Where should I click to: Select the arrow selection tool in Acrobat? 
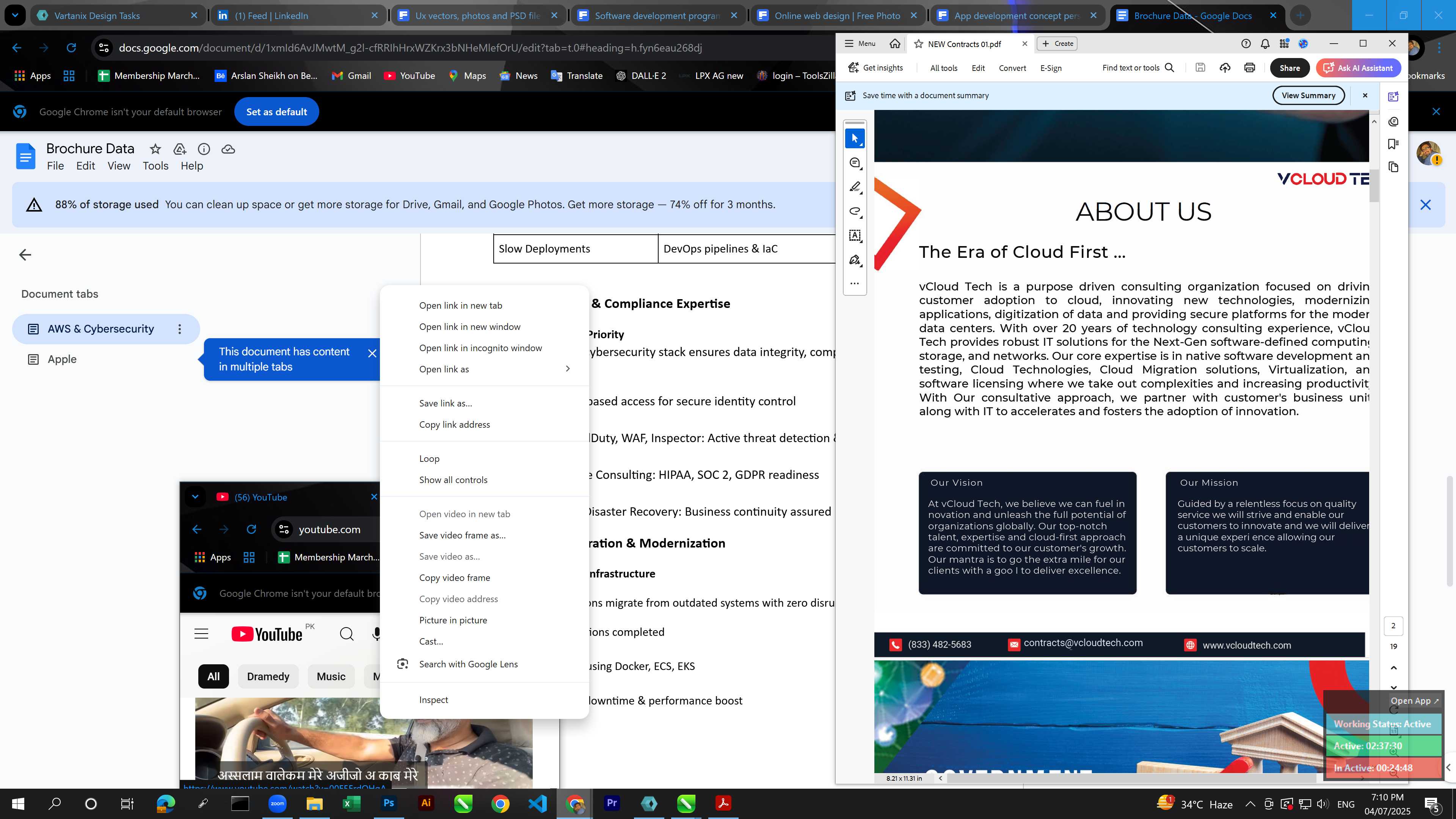coord(855,138)
